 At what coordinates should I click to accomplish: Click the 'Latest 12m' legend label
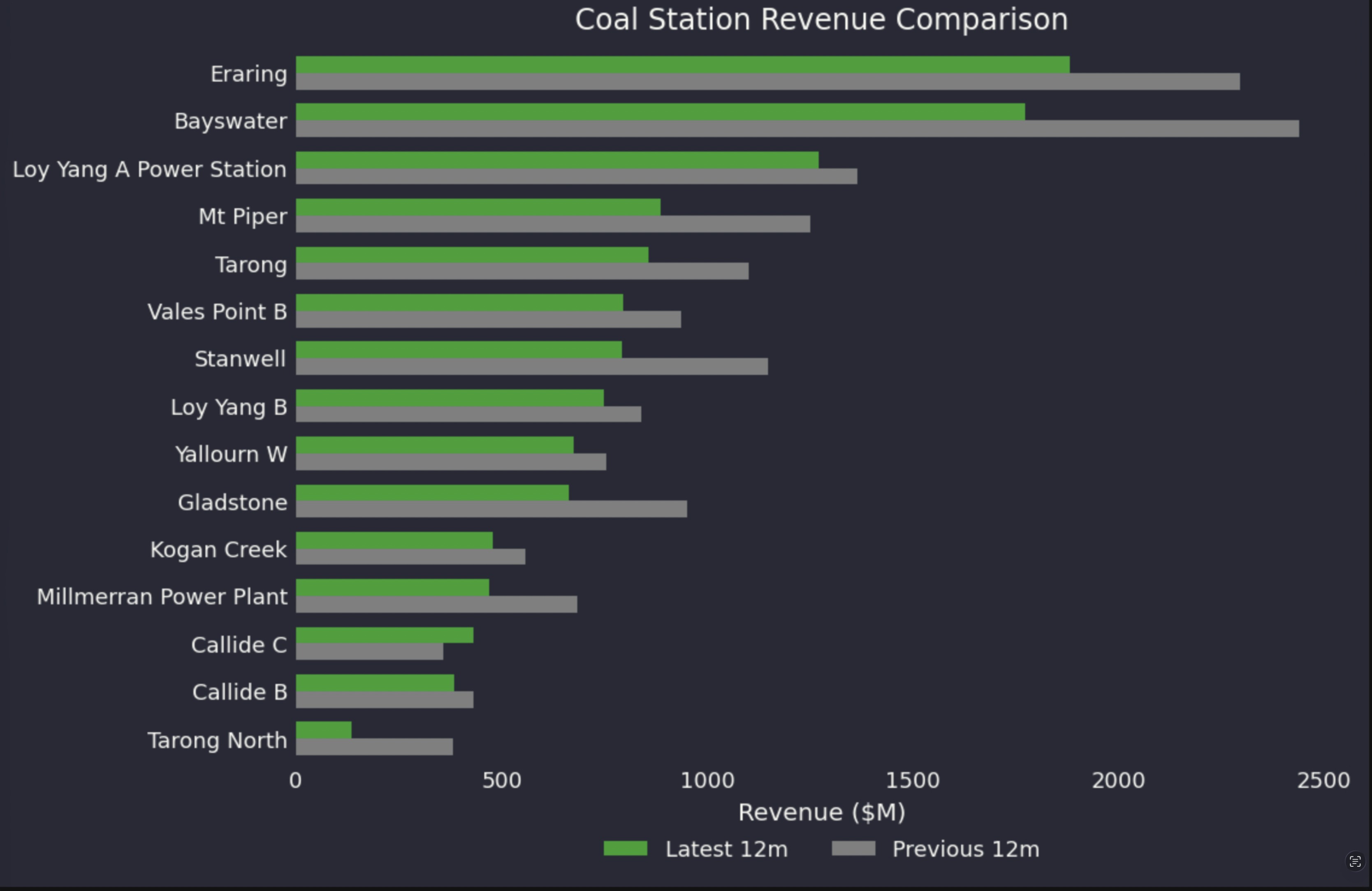(726, 849)
